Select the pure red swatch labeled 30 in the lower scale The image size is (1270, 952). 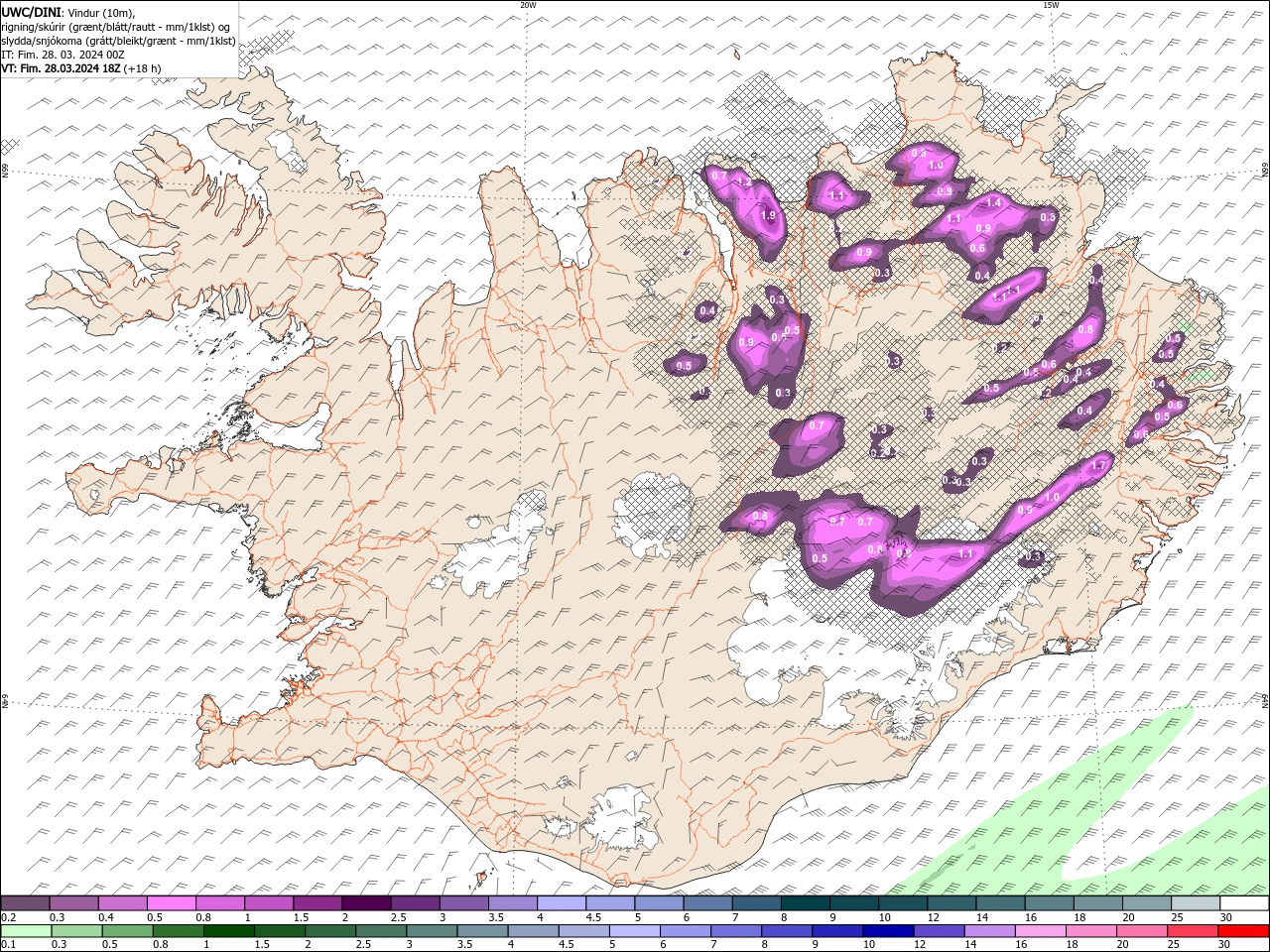click(x=1243, y=931)
